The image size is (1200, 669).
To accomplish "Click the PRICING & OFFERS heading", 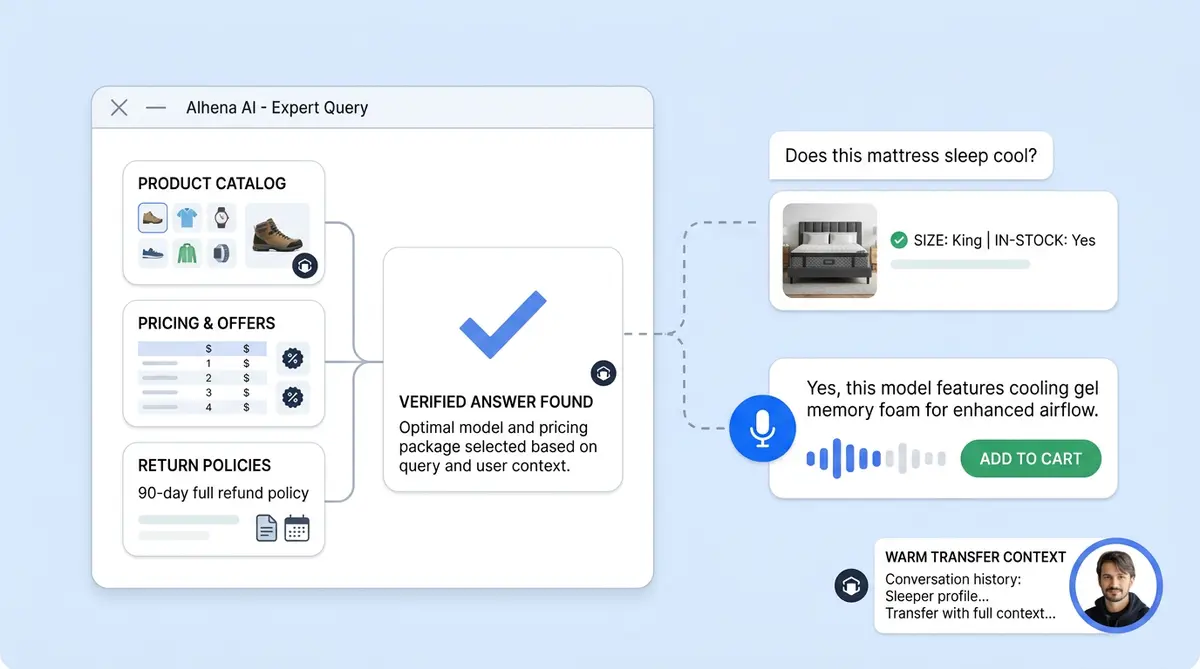I will [x=207, y=323].
